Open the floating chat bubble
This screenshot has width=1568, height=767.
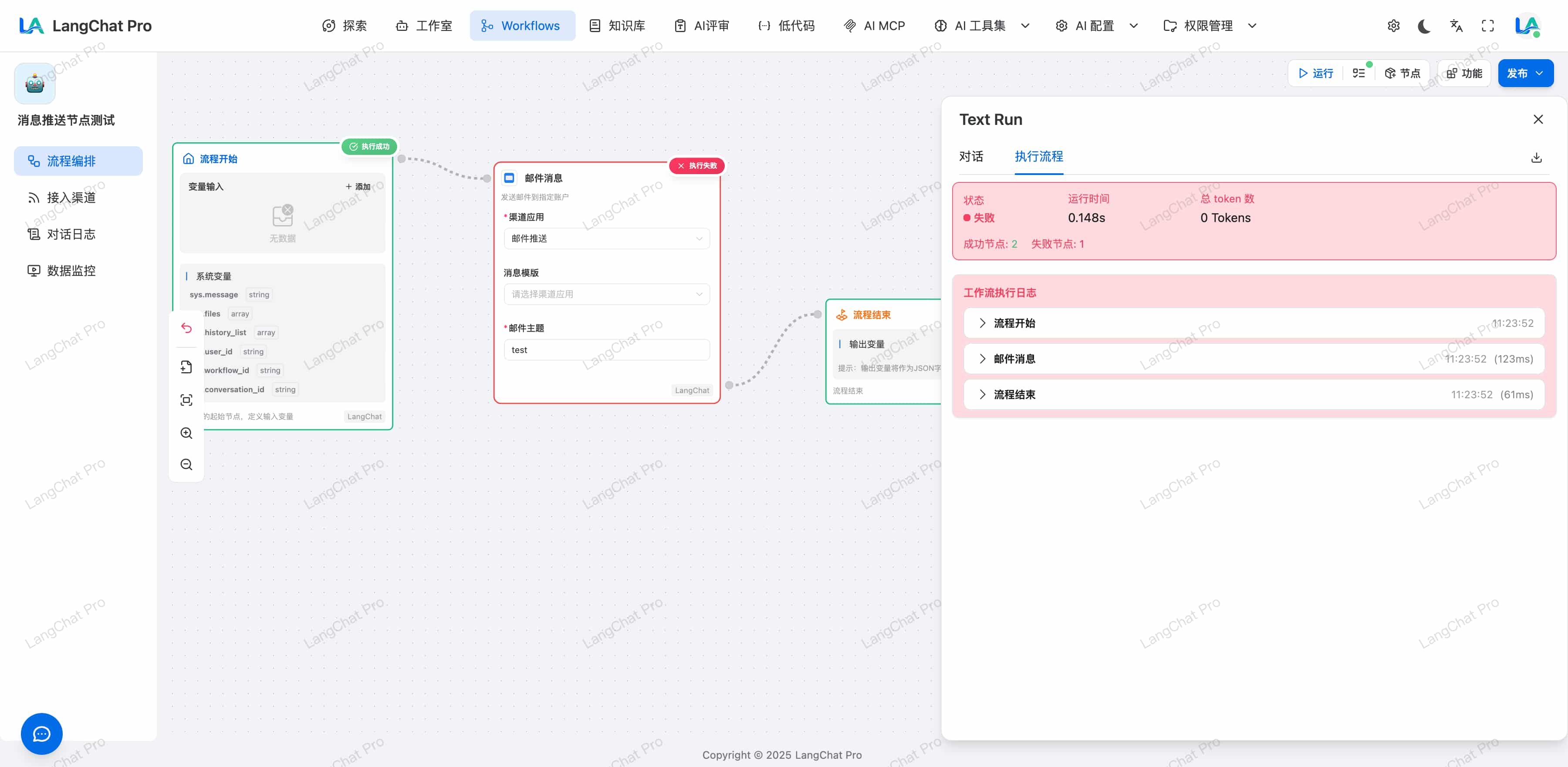(x=41, y=733)
